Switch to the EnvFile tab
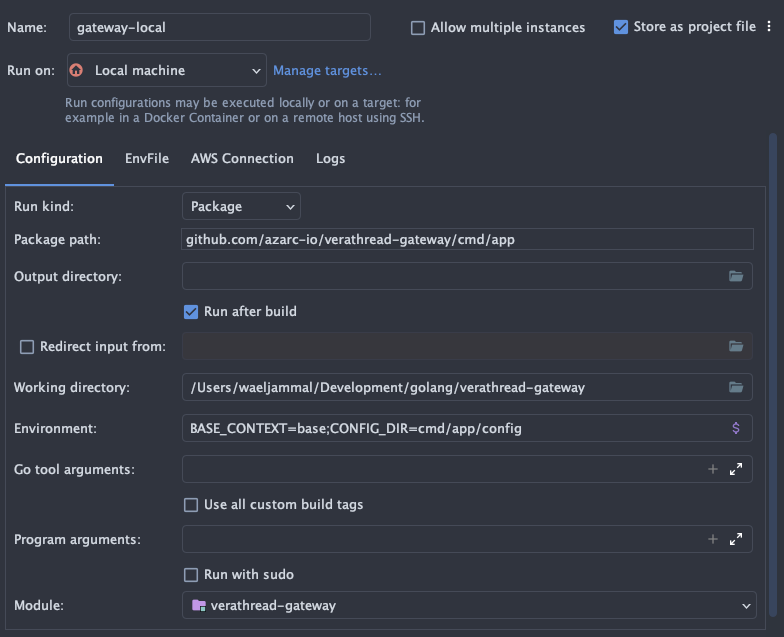This screenshot has width=784, height=637. pos(146,158)
